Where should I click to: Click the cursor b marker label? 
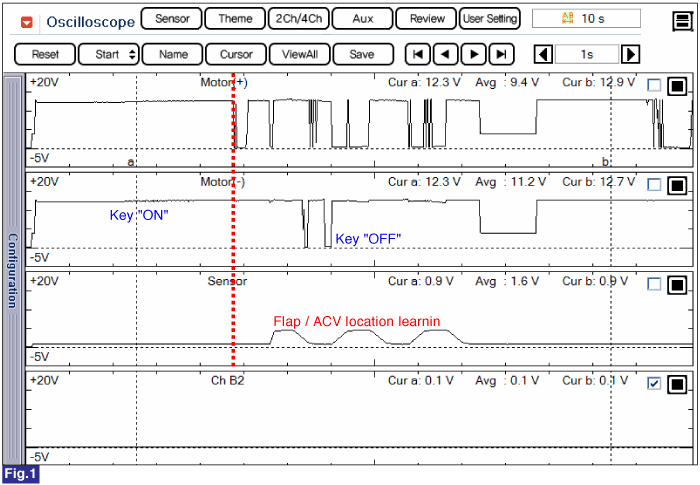(605, 162)
